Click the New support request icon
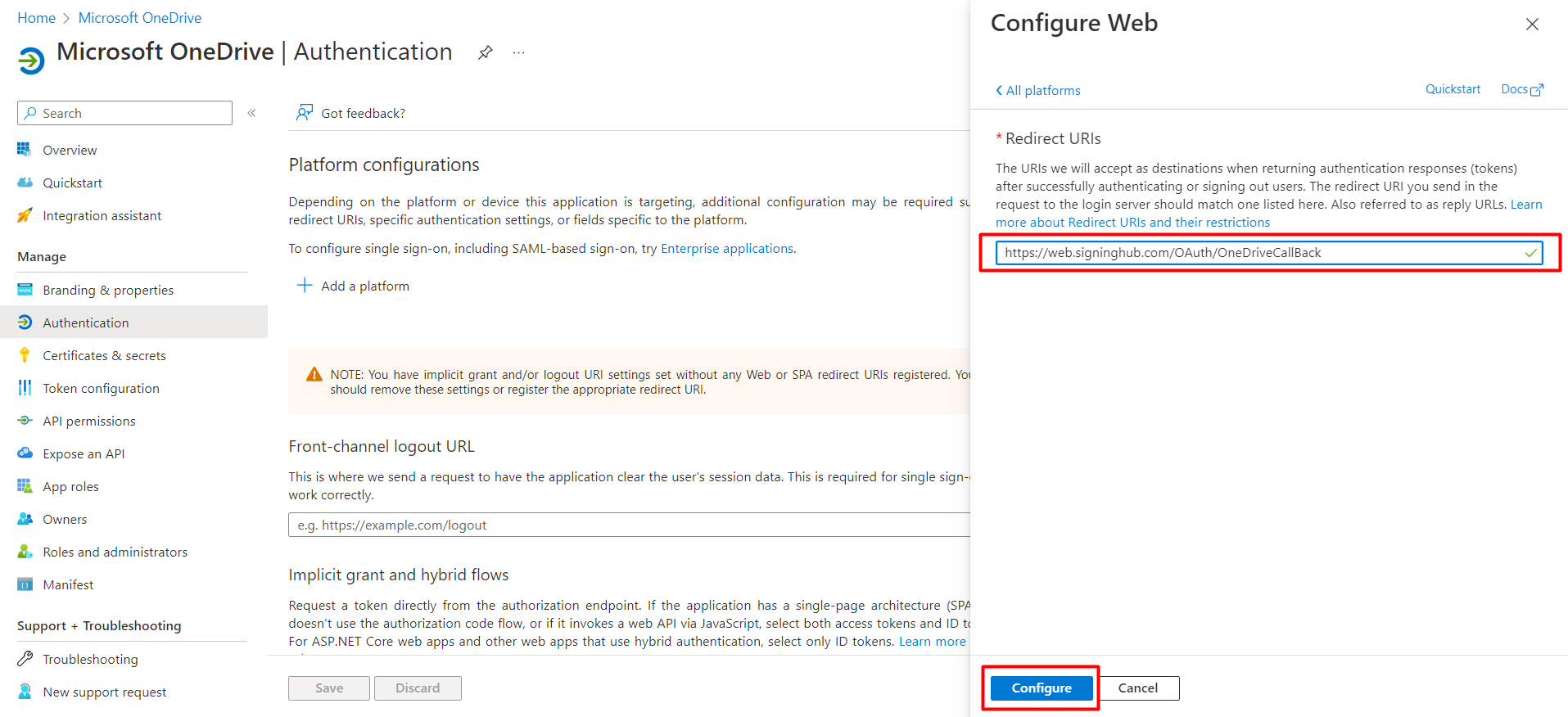This screenshot has width=1568, height=717. (x=25, y=692)
